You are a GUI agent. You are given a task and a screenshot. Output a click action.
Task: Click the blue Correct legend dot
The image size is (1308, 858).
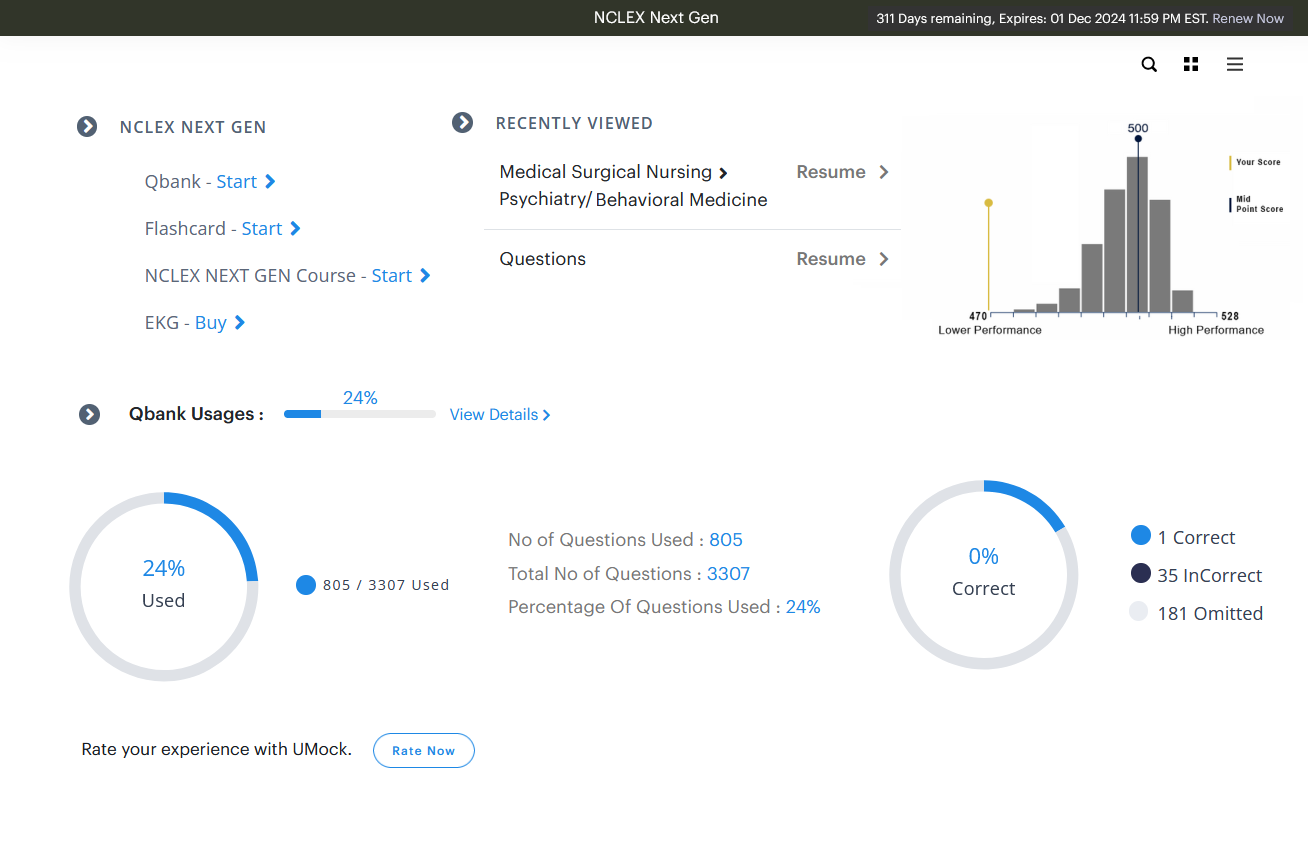[x=1140, y=536]
